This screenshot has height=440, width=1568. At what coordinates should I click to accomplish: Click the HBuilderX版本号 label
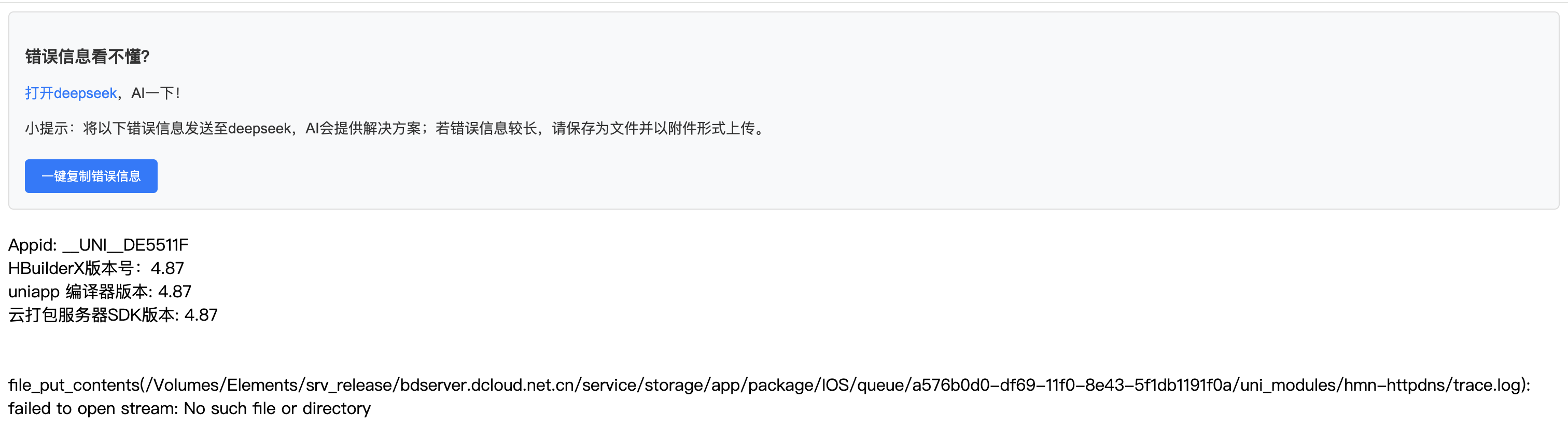tap(71, 268)
